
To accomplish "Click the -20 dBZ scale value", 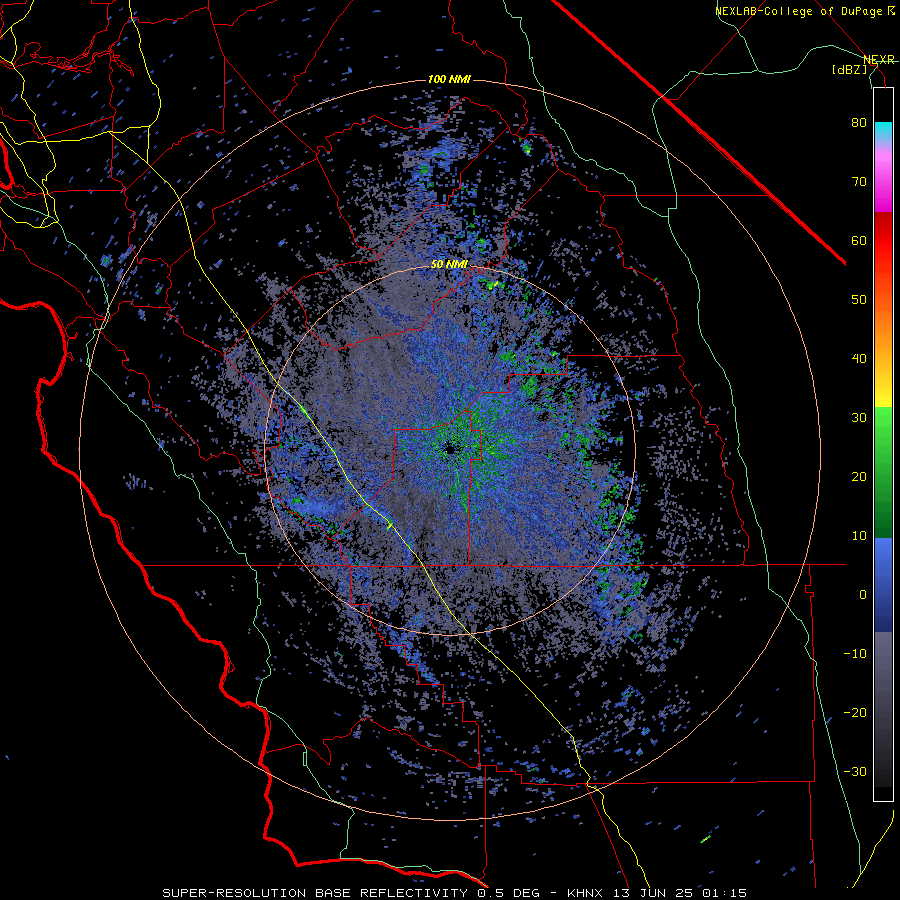I will click(x=855, y=712).
